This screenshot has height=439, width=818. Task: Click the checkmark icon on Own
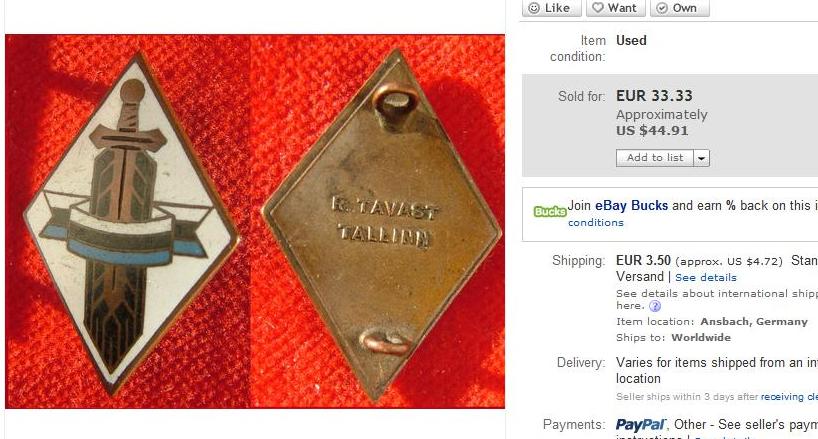click(662, 8)
